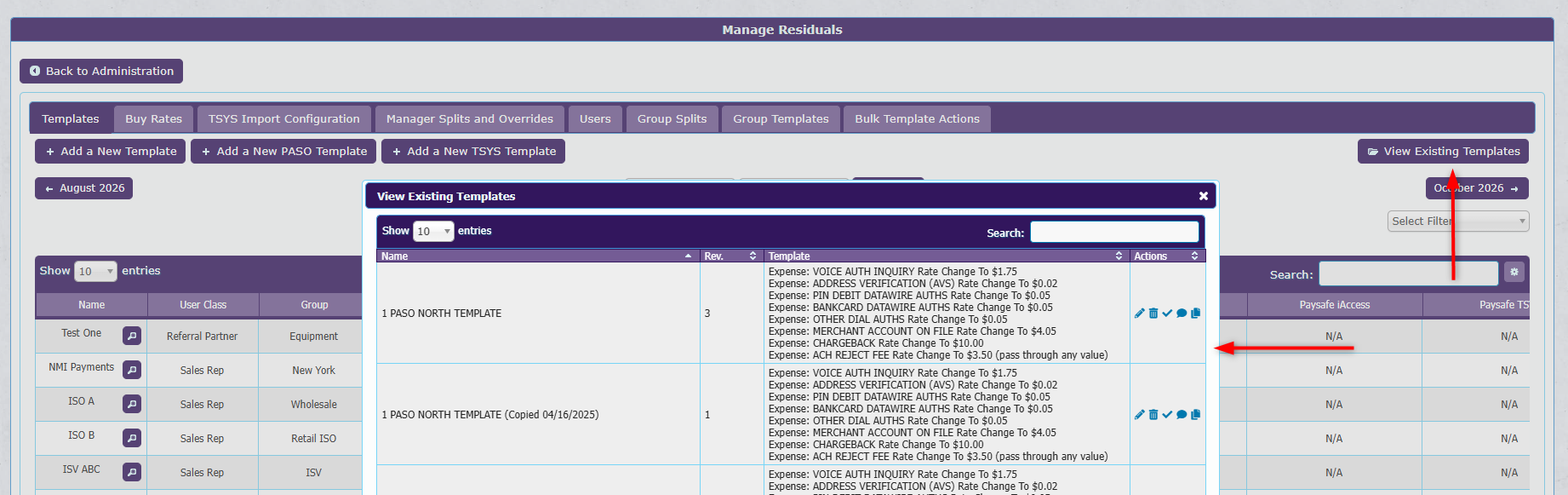Open the lookup icon for Test One
This screenshot has height=495, width=1568.
[x=132, y=336]
